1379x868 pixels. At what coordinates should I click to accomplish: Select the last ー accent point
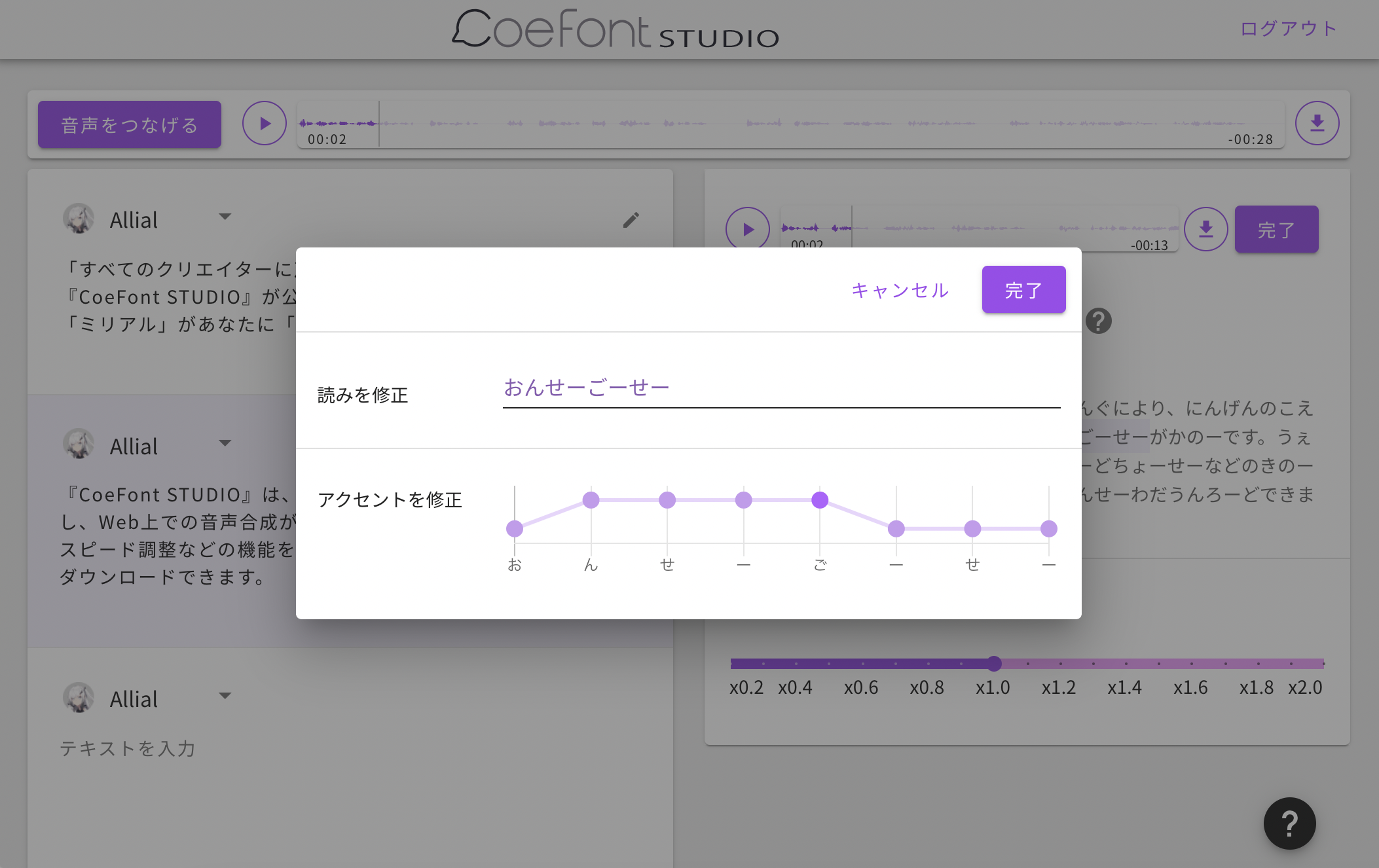1049,528
